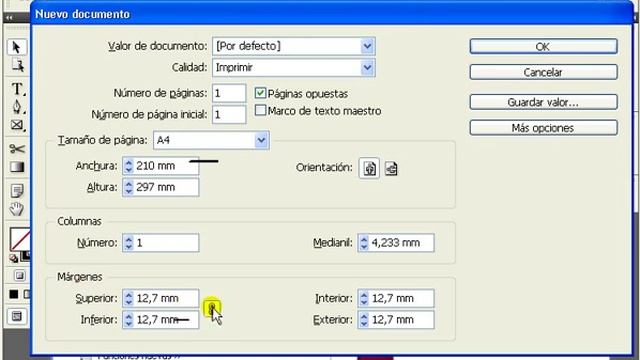640x360 pixels.
Task: Open the Calidad dropdown
Action: click(x=367, y=67)
